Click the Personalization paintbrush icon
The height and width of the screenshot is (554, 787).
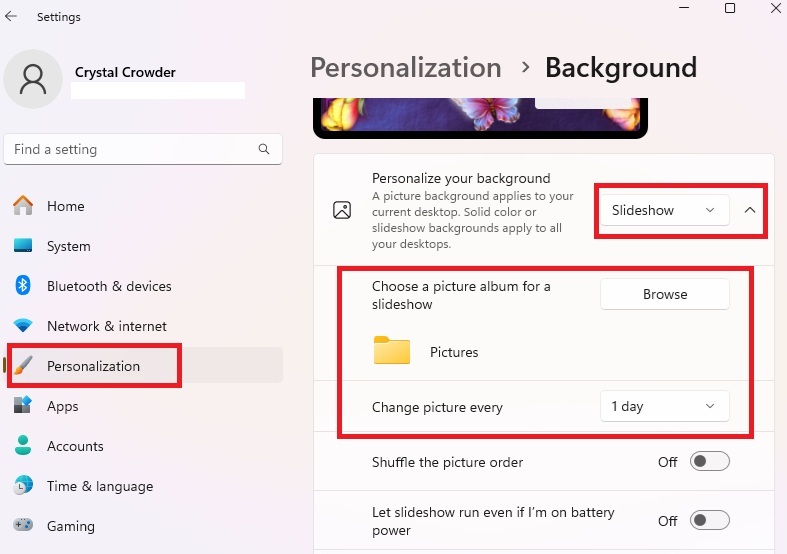pyautogui.click(x=25, y=366)
